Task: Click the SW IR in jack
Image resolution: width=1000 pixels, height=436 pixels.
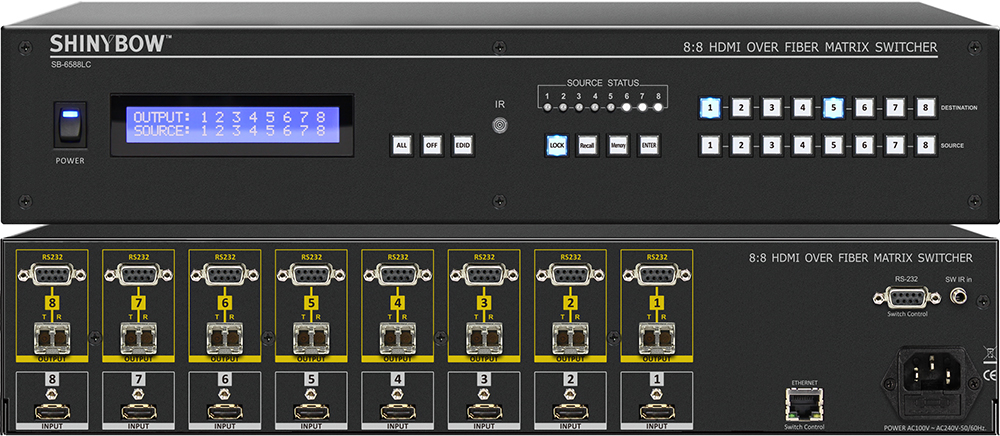Action: click(959, 295)
